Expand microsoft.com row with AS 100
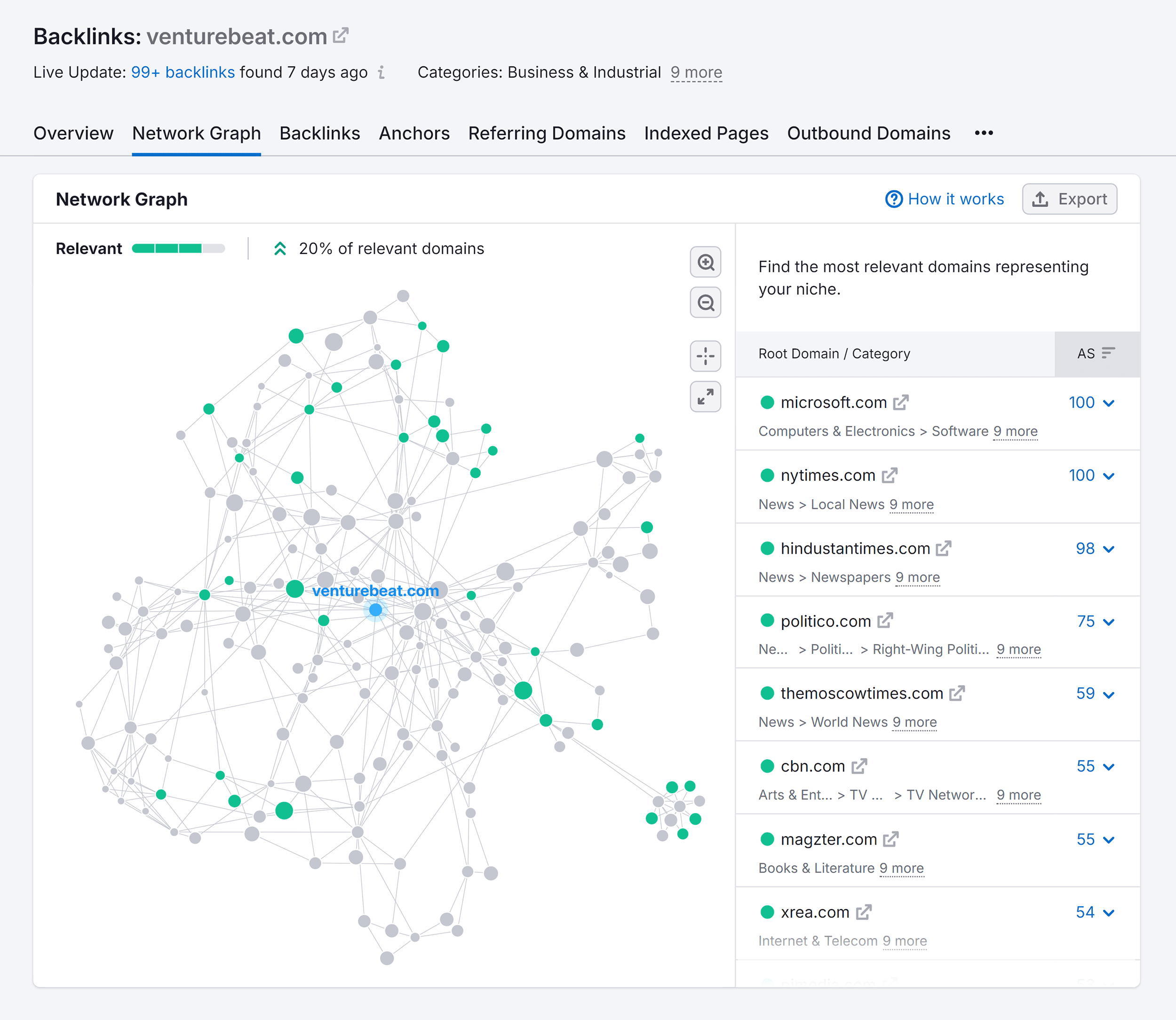The width and height of the screenshot is (1176, 1020). tap(1108, 403)
